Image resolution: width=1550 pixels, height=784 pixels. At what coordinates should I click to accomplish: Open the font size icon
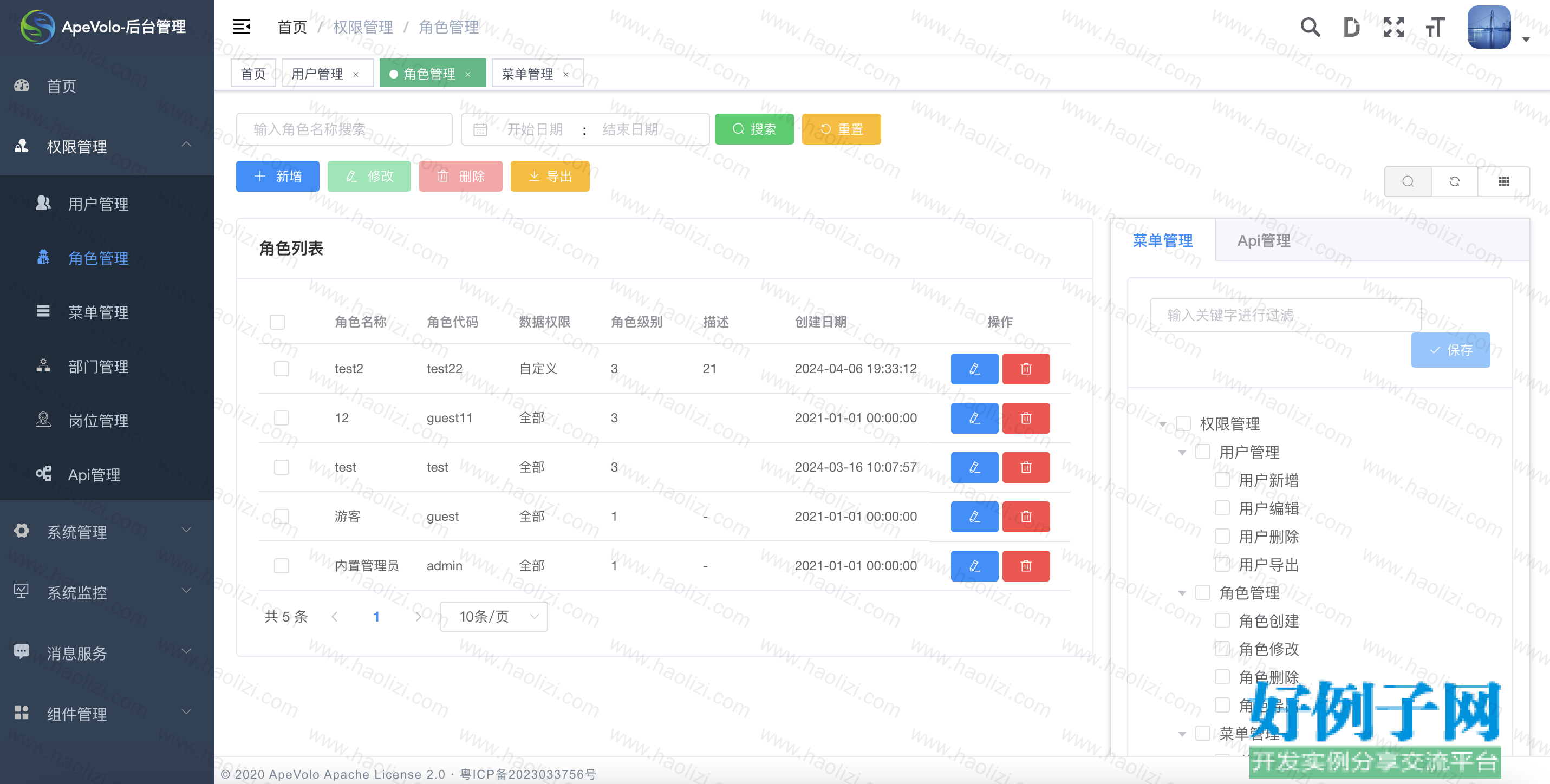coord(1435,27)
